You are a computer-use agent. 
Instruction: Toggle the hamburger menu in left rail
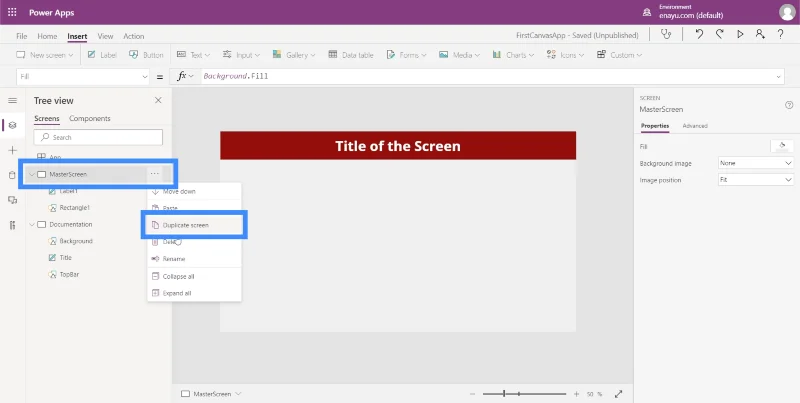(x=13, y=100)
